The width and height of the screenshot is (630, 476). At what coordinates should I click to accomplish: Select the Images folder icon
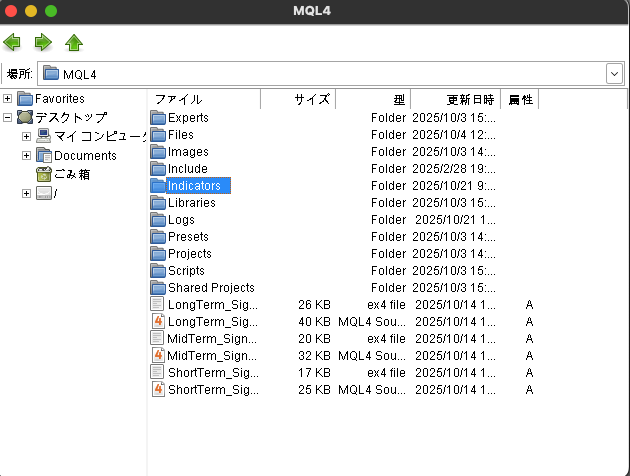tap(158, 152)
